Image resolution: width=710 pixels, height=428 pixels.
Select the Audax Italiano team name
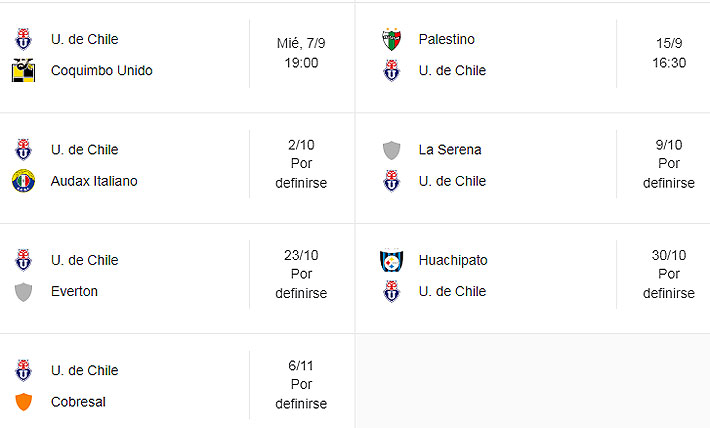coord(94,181)
